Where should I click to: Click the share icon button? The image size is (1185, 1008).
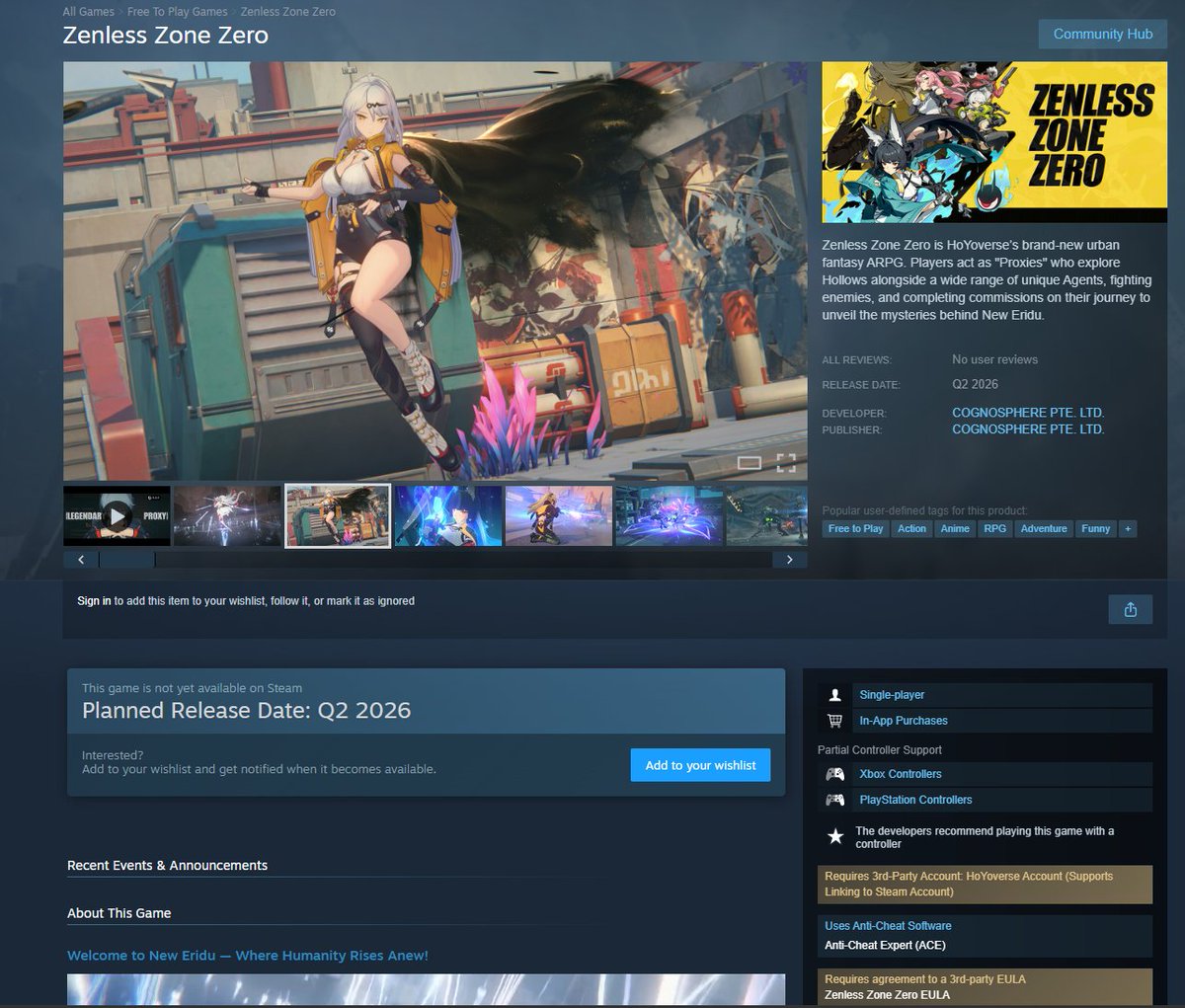point(1131,609)
